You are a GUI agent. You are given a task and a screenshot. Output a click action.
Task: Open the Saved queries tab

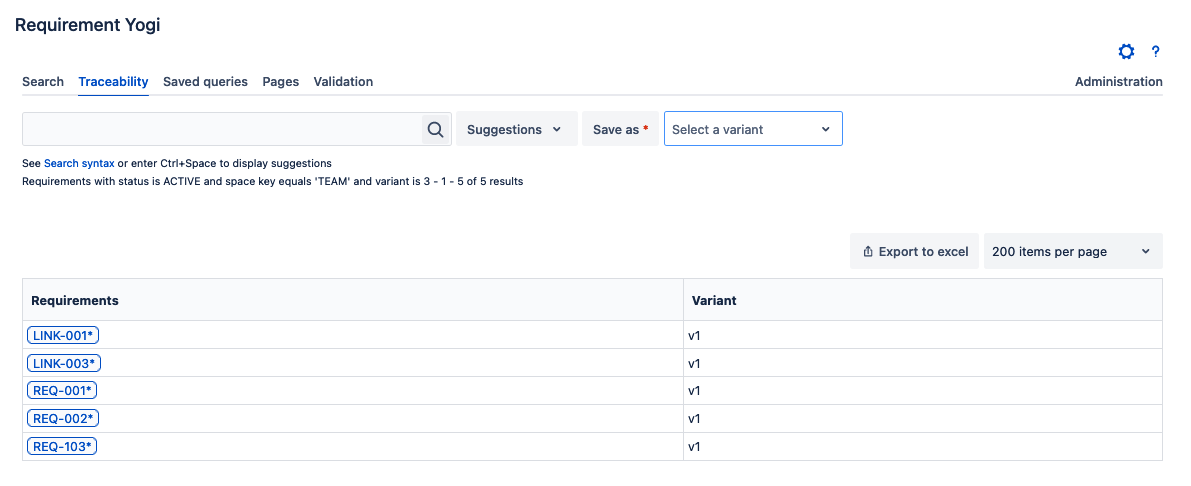click(x=205, y=82)
